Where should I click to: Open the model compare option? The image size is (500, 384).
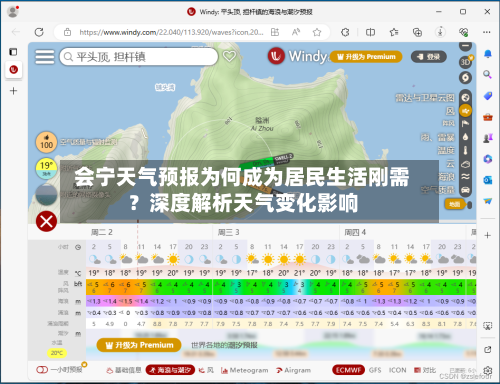(425, 370)
